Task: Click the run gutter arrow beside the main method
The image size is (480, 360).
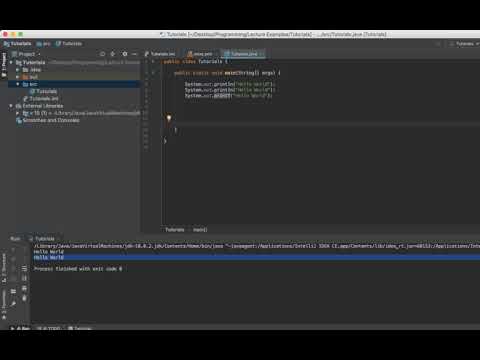Action: point(153,73)
